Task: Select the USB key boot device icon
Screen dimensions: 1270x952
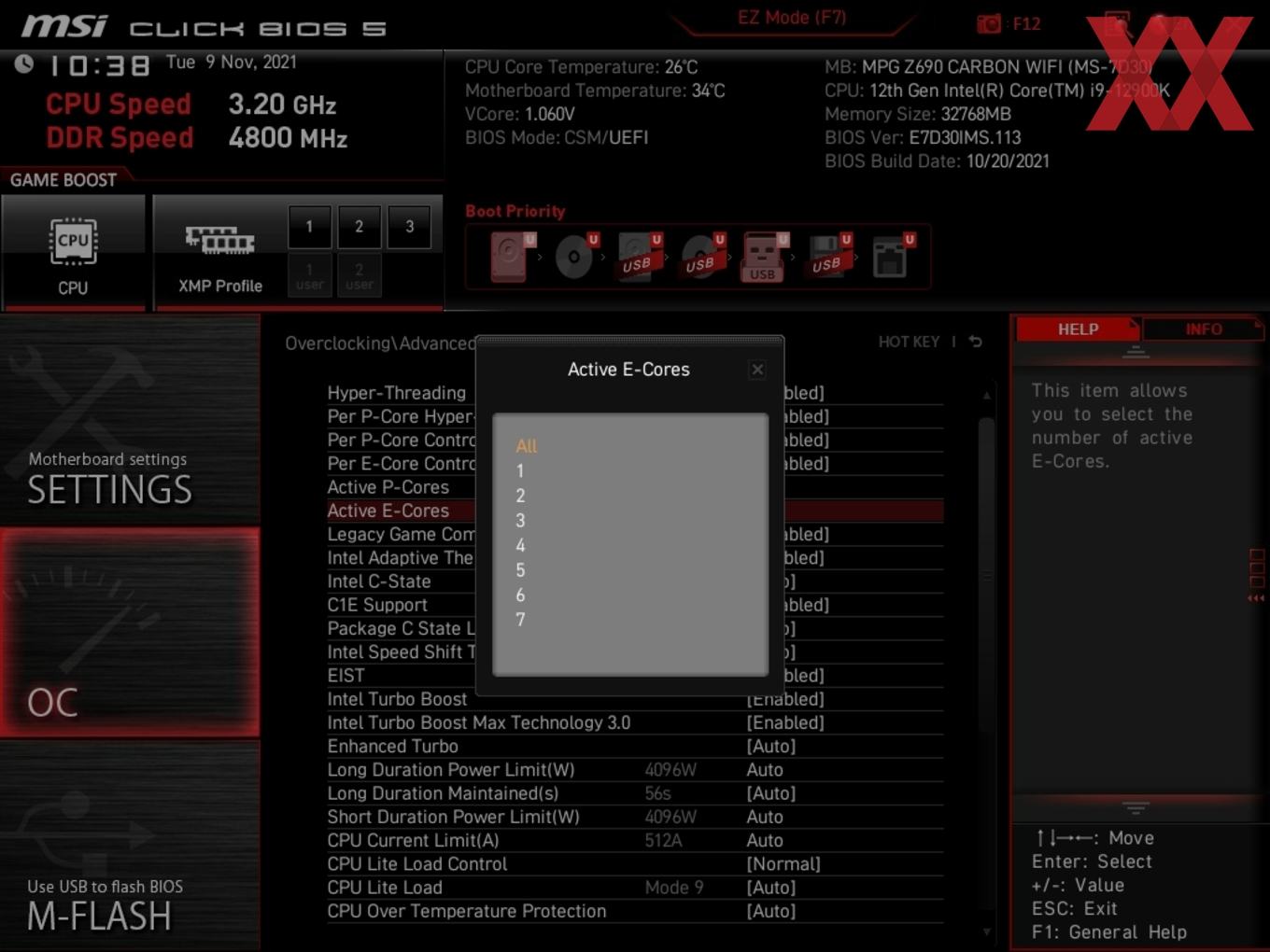Action: coord(764,257)
